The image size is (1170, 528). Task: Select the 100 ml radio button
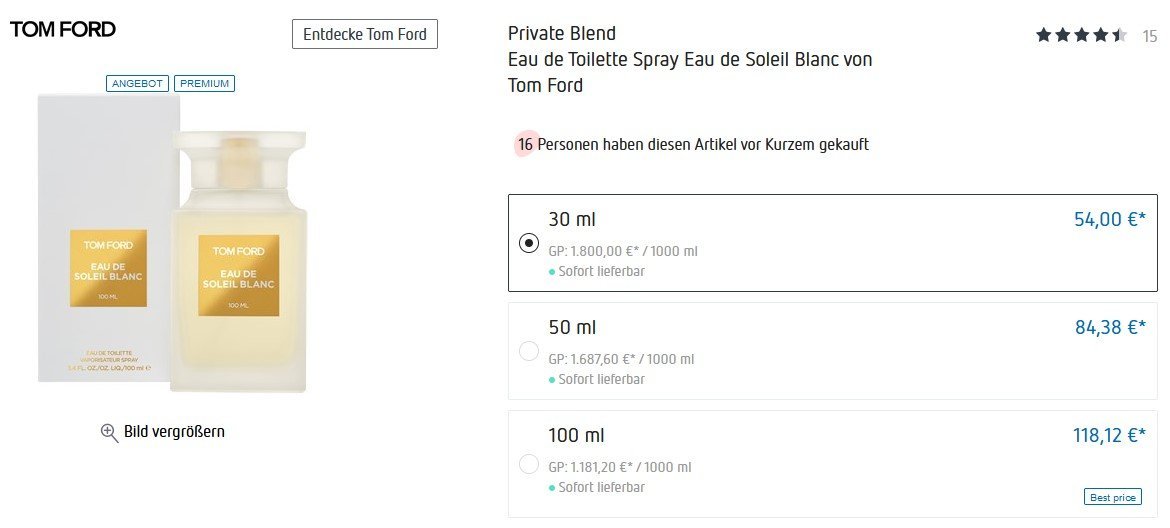[530, 464]
